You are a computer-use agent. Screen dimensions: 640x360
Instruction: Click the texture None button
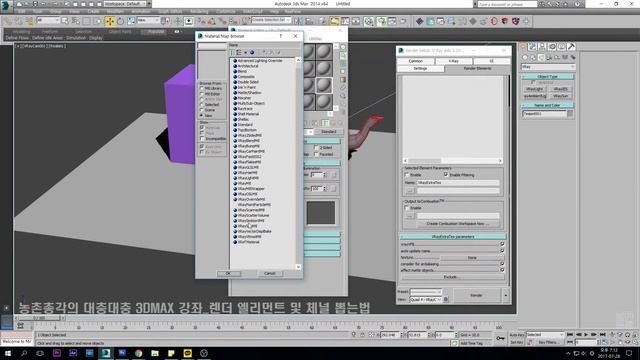pos(472,258)
